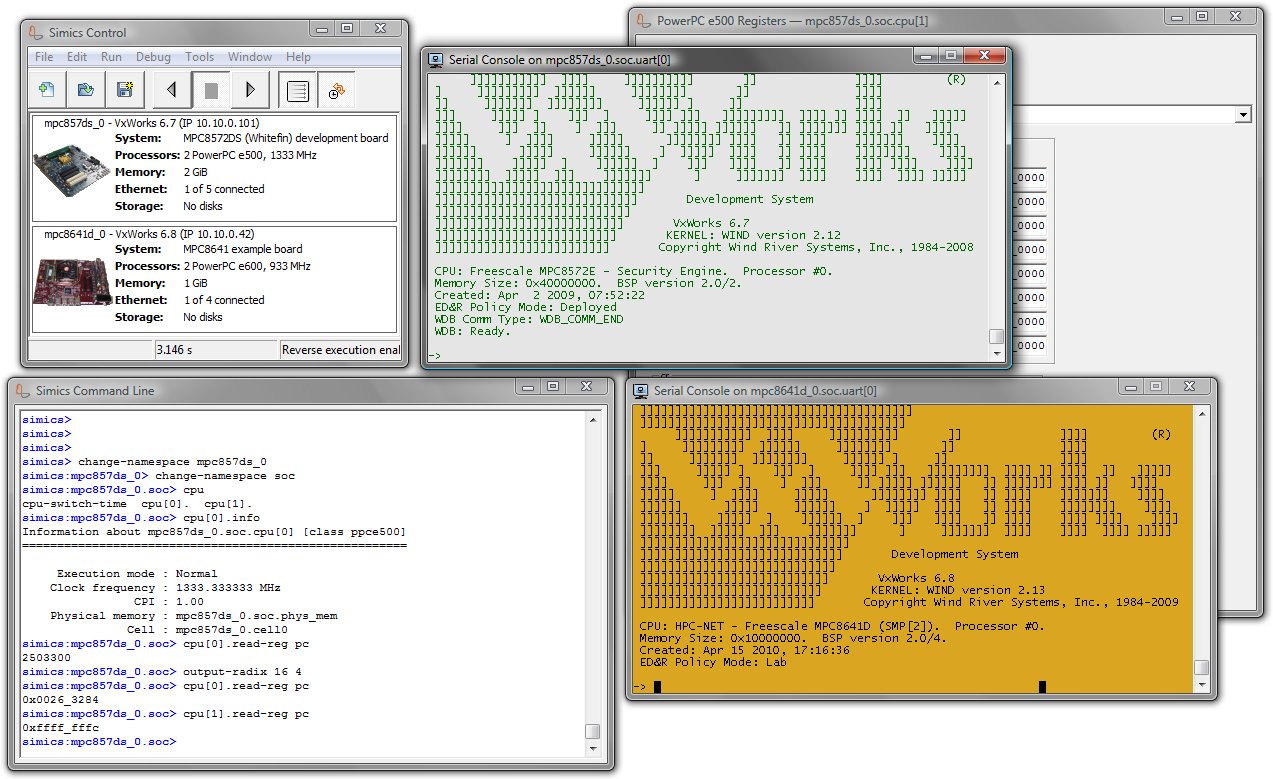Click the 0x0026_3284 output value in command line
The height and width of the screenshot is (779, 1273).
[60, 700]
